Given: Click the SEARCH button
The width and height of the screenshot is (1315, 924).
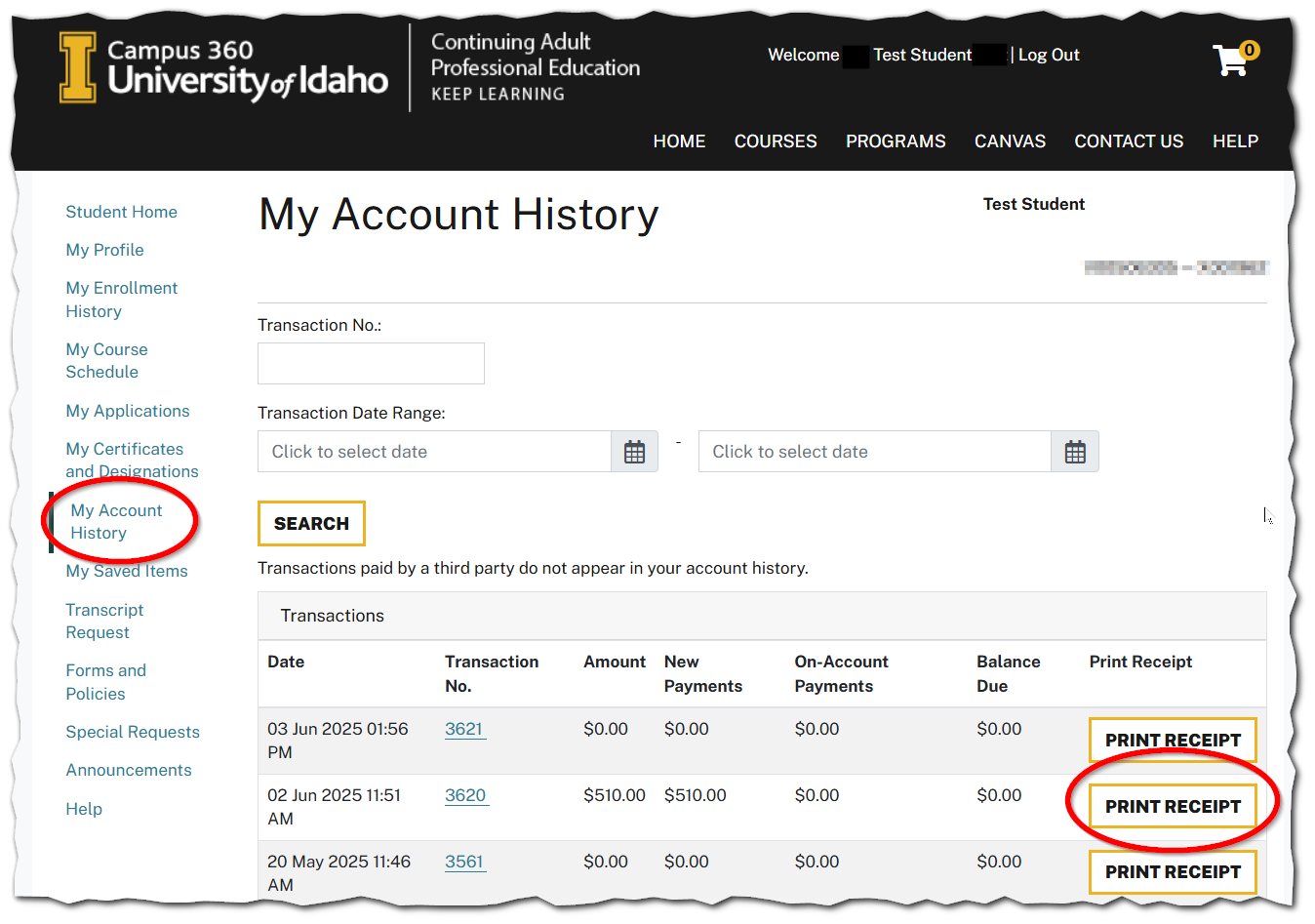Looking at the screenshot, I should coord(311,523).
